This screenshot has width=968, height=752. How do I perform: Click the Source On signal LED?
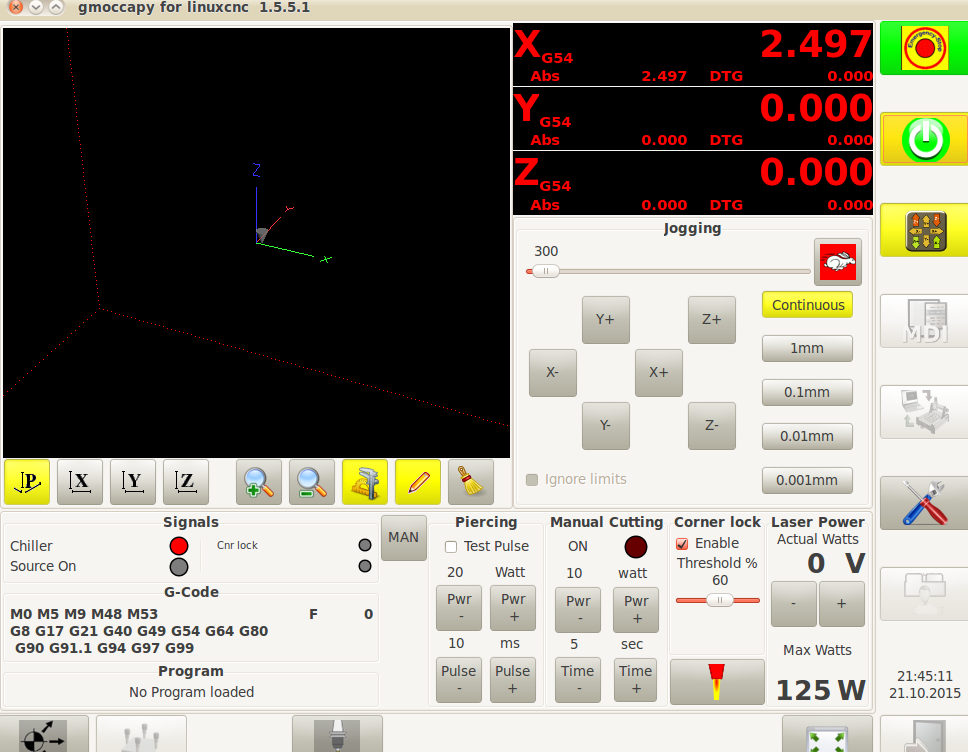(x=179, y=566)
